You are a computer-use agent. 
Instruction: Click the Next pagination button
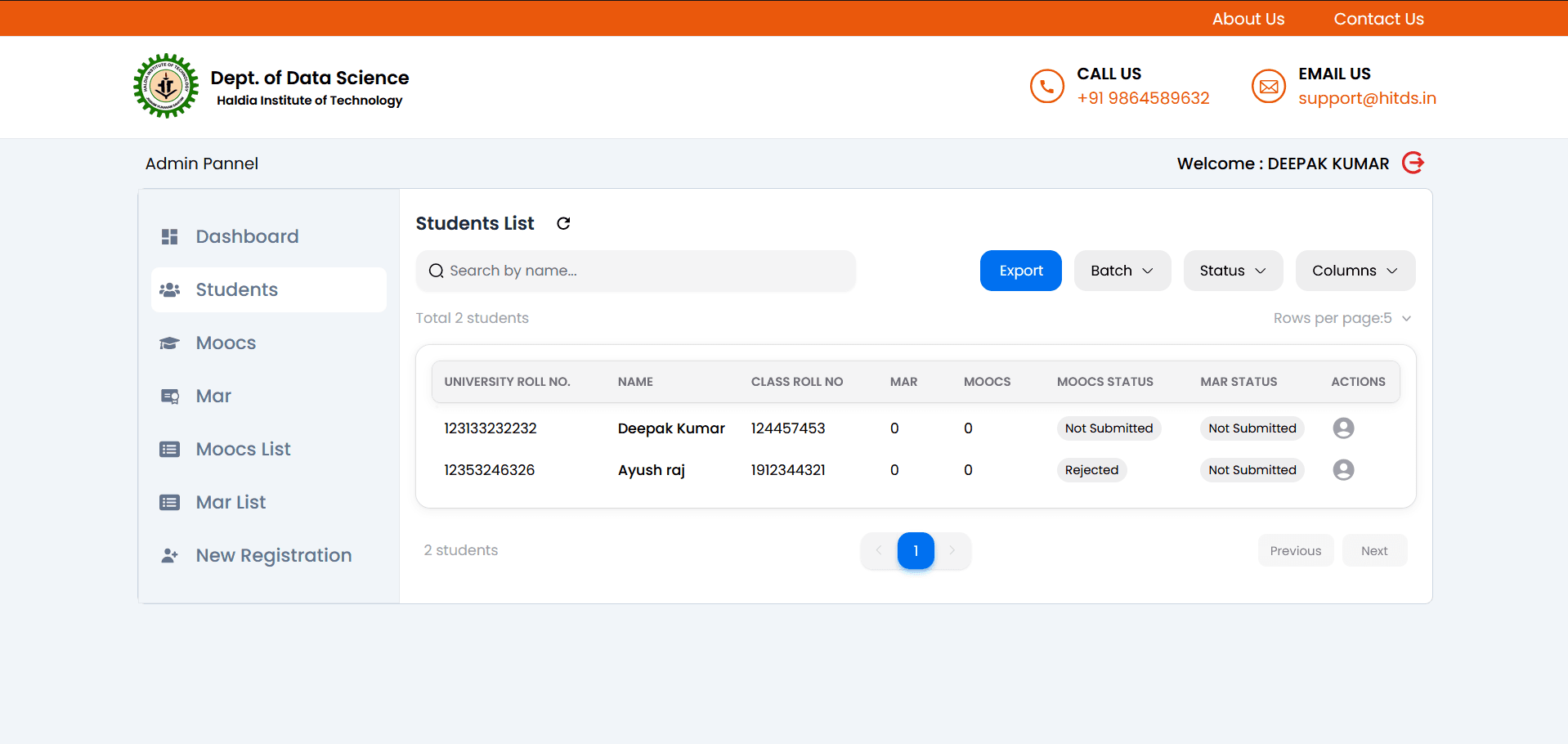click(x=1374, y=551)
